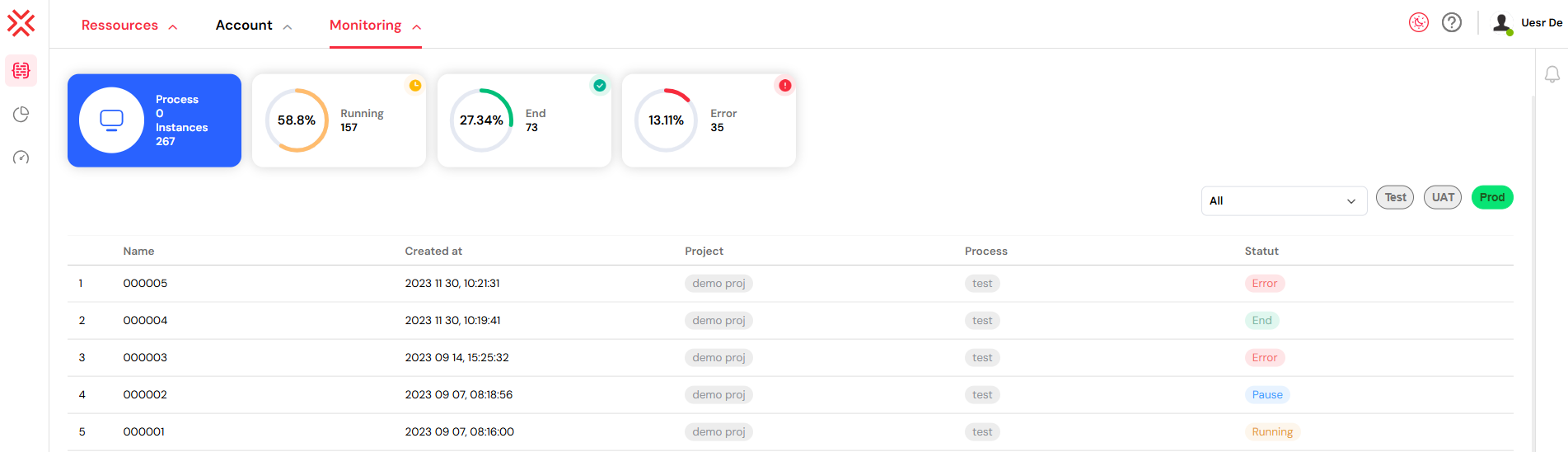Screen dimensions: 1568x452
Task: Open instance 000004
Action: (x=145, y=320)
